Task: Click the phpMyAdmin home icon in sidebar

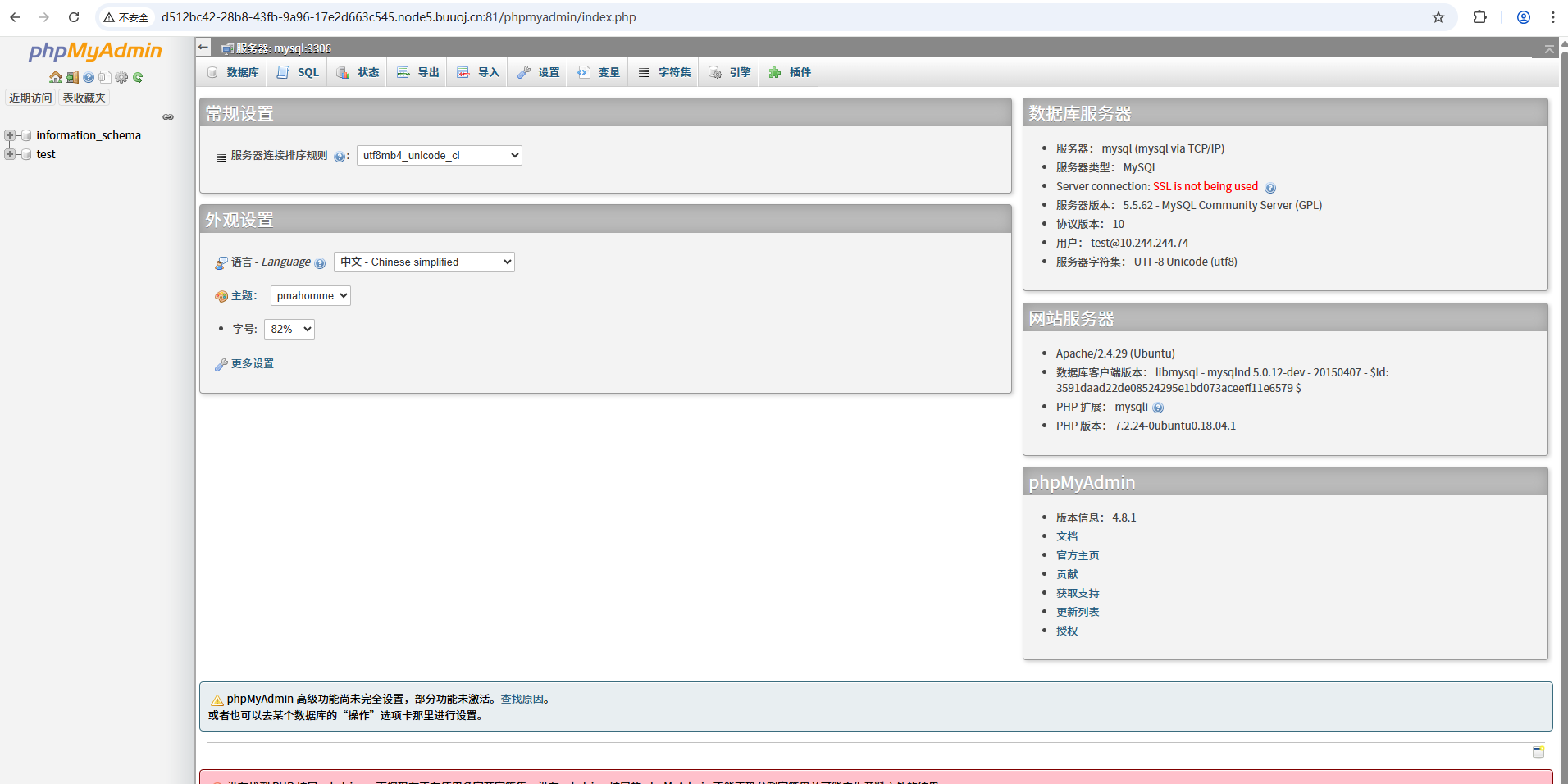Action: tap(56, 77)
